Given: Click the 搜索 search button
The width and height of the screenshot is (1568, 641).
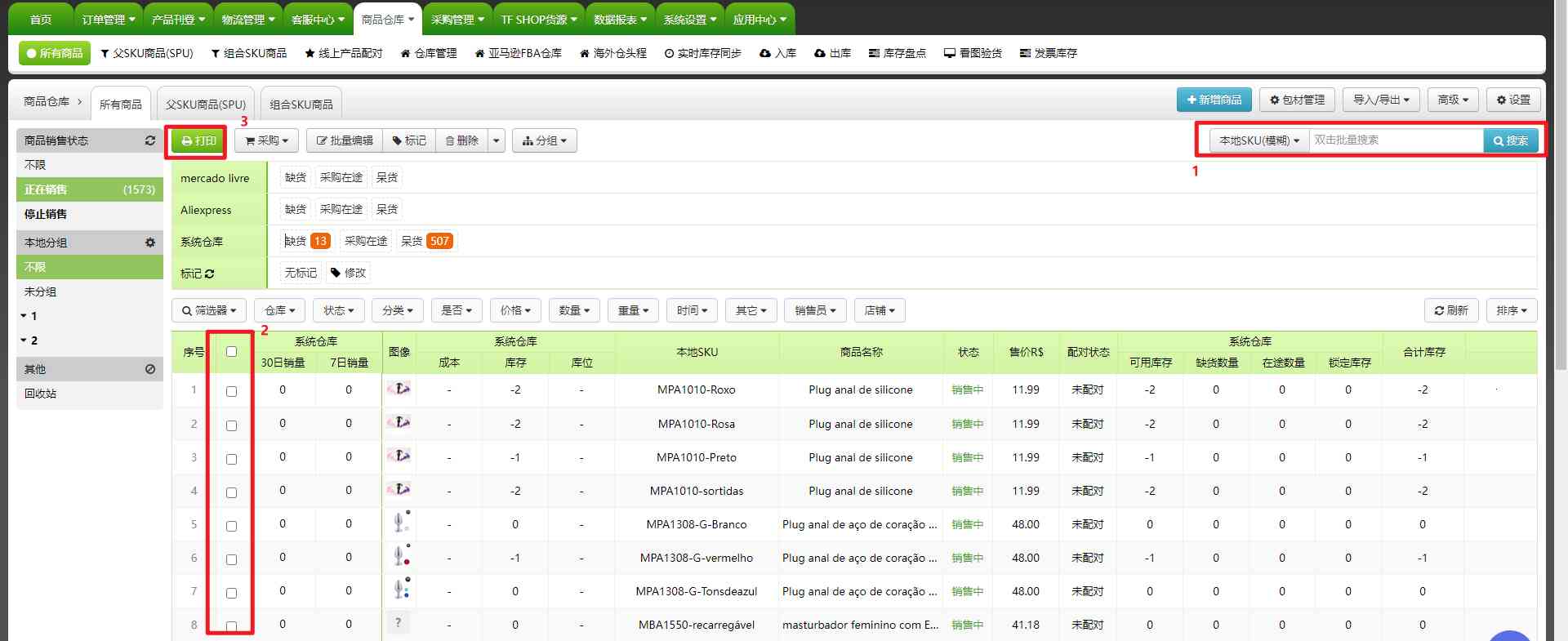Looking at the screenshot, I should (x=1511, y=140).
